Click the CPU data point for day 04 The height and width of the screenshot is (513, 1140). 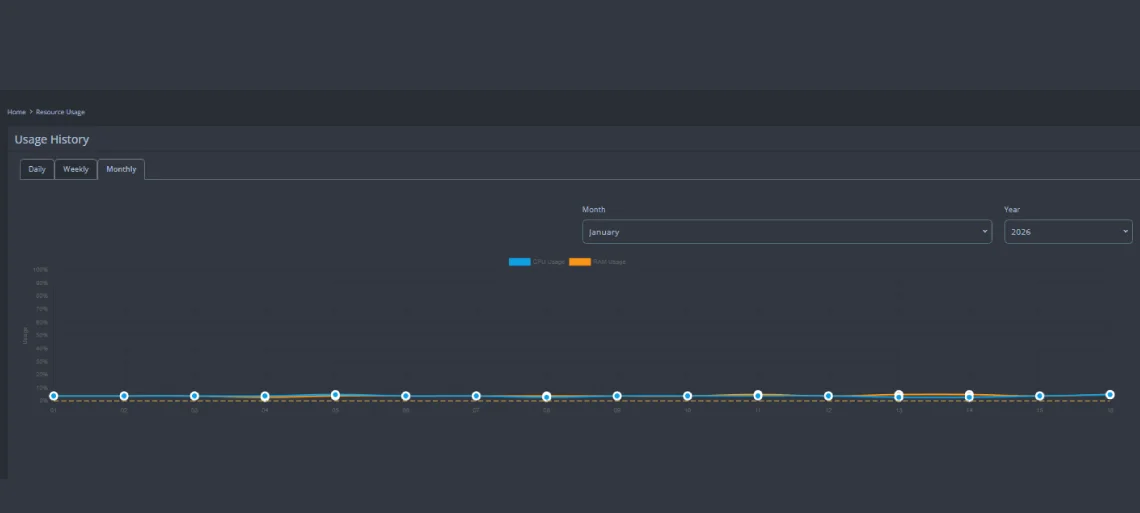click(265, 397)
